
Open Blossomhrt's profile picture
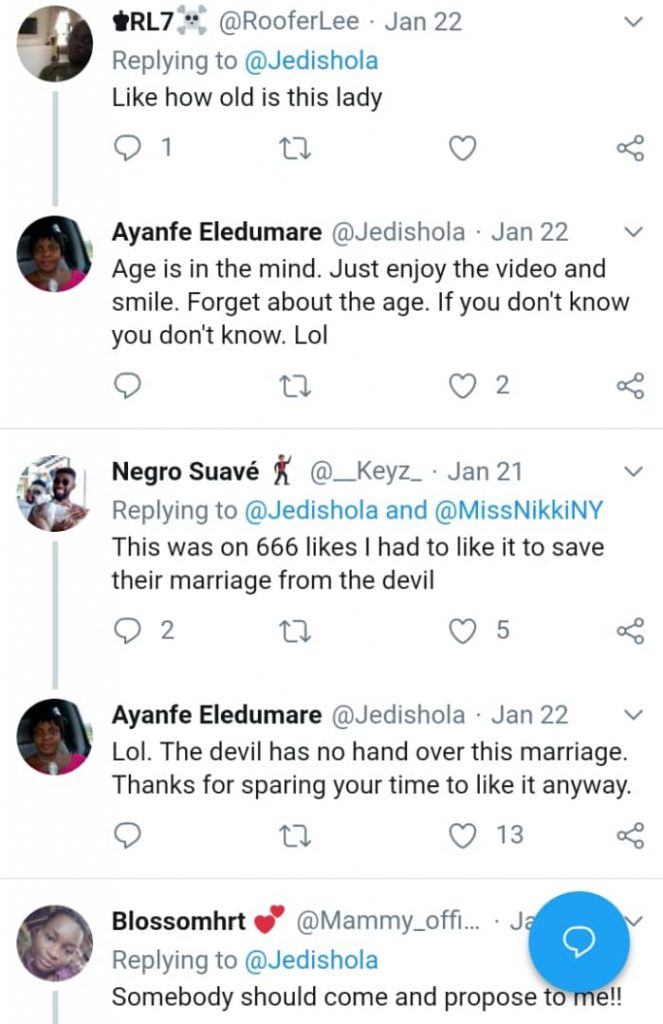point(55,943)
